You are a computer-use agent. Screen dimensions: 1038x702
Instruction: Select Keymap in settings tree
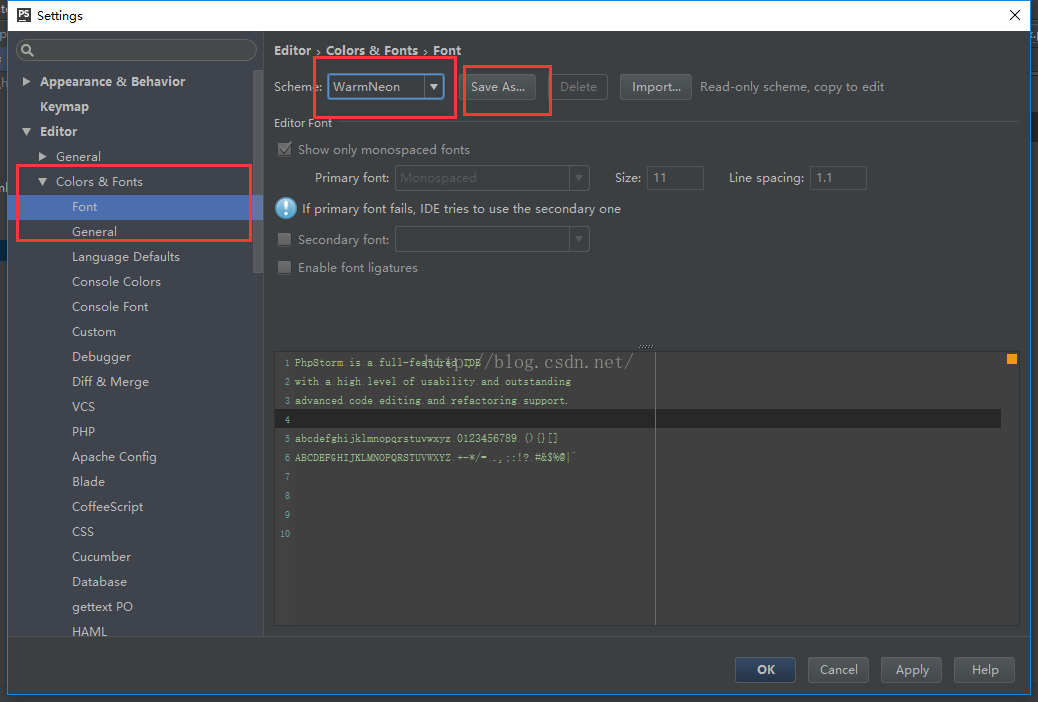click(x=64, y=107)
